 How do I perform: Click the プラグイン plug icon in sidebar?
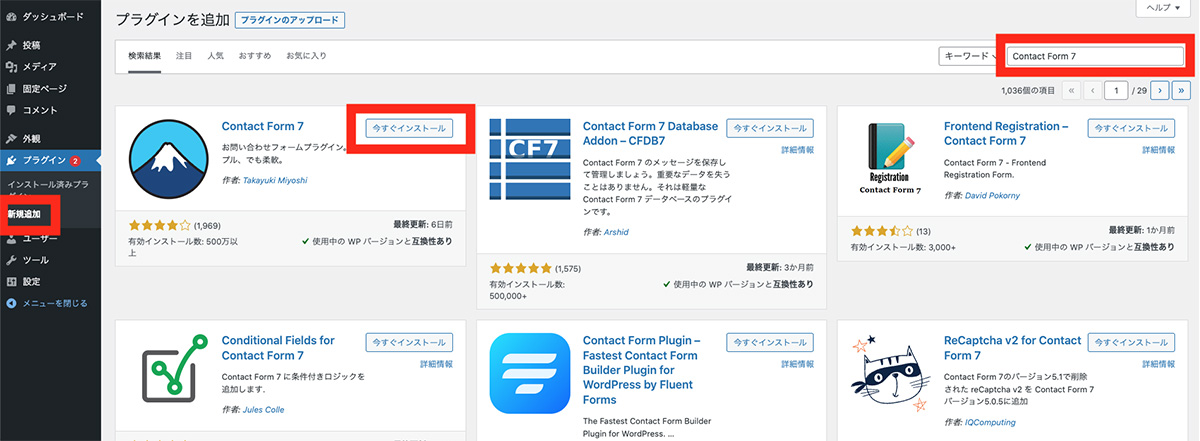(x=11, y=160)
